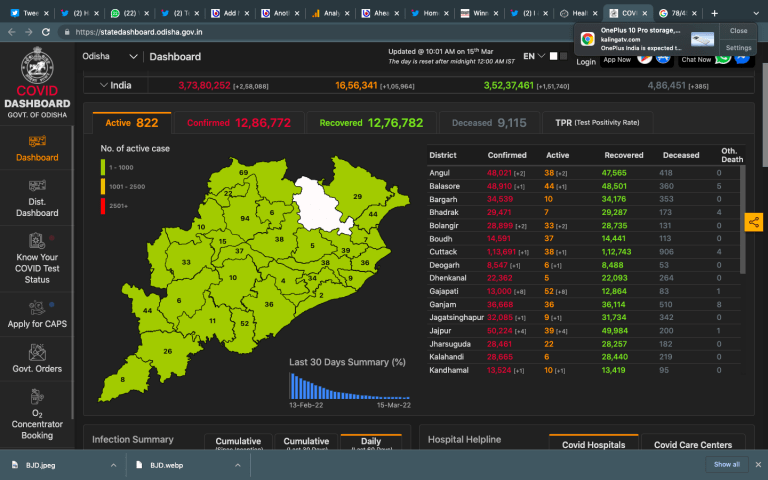Click the Last 30 Days Summary bar chart

coord(350,386)
